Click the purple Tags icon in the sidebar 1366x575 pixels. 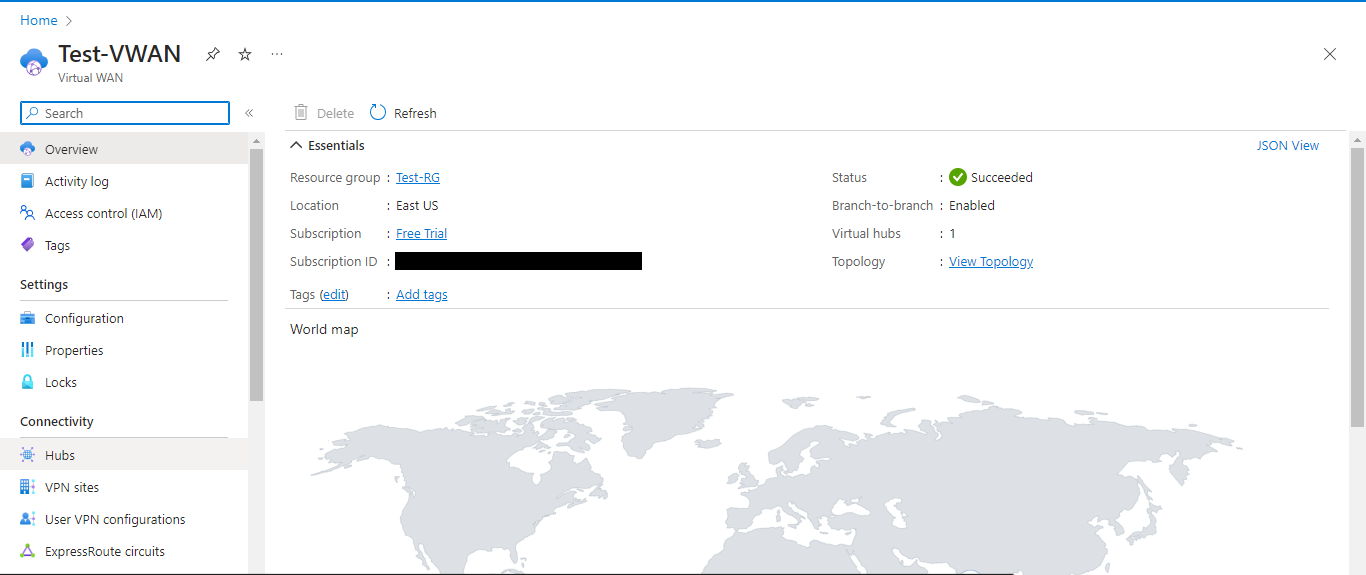click(28, 245)
